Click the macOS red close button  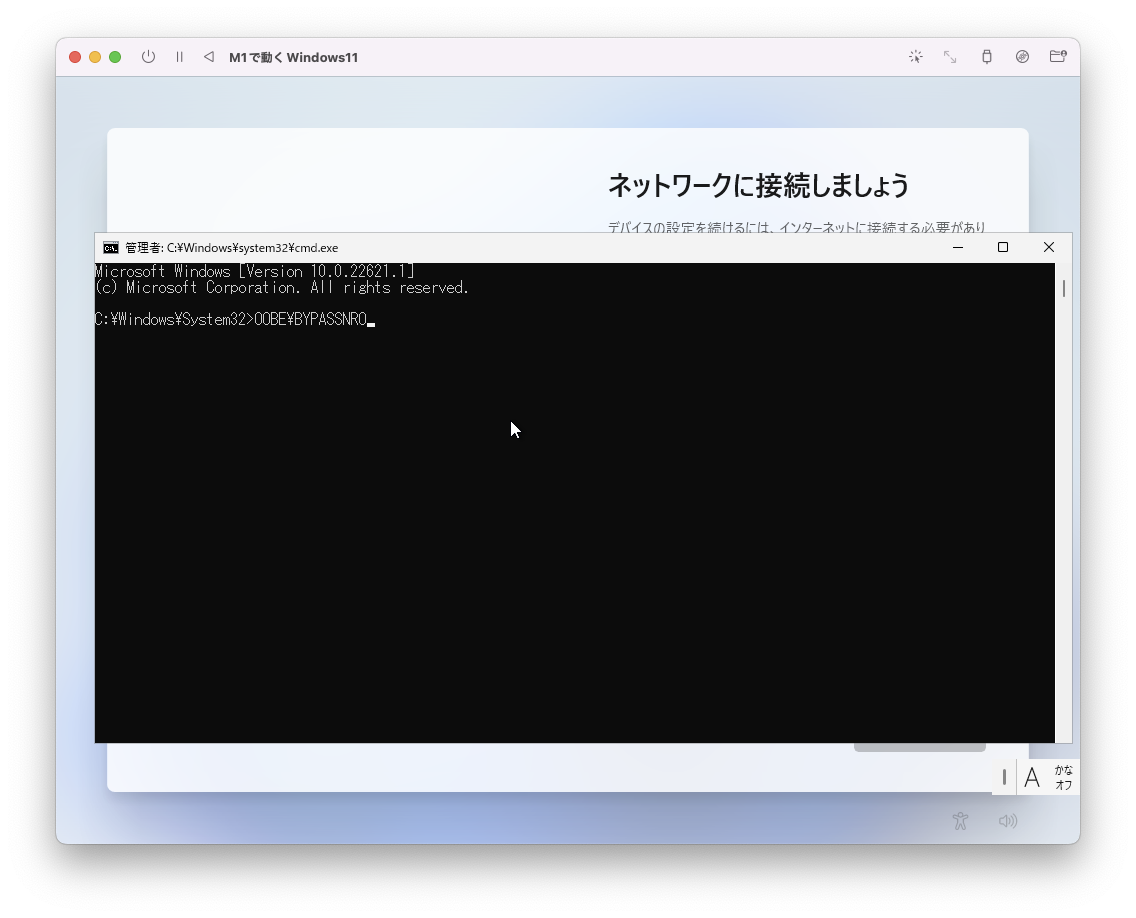point(75,57)
